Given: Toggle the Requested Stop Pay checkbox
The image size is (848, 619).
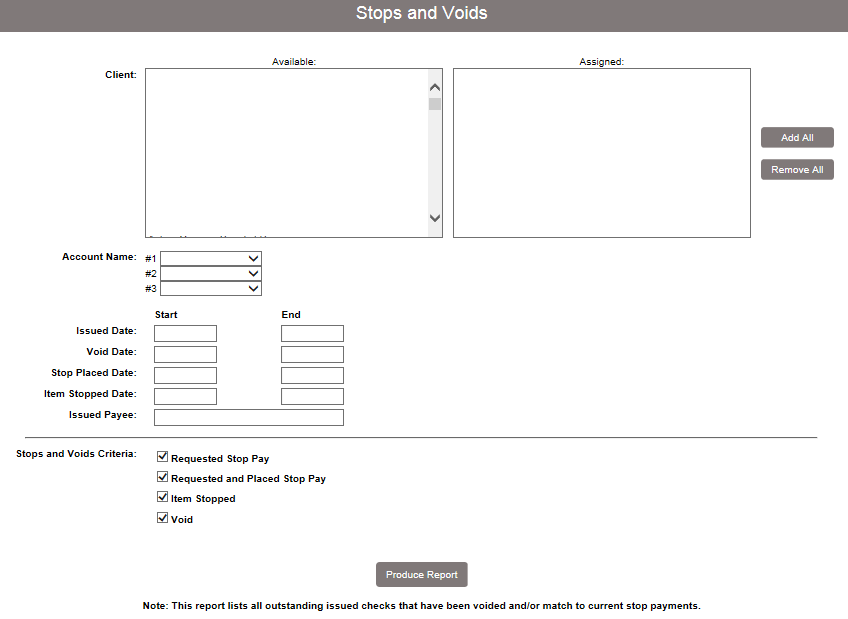Looking at the screenshot, I should click(162, 457).
